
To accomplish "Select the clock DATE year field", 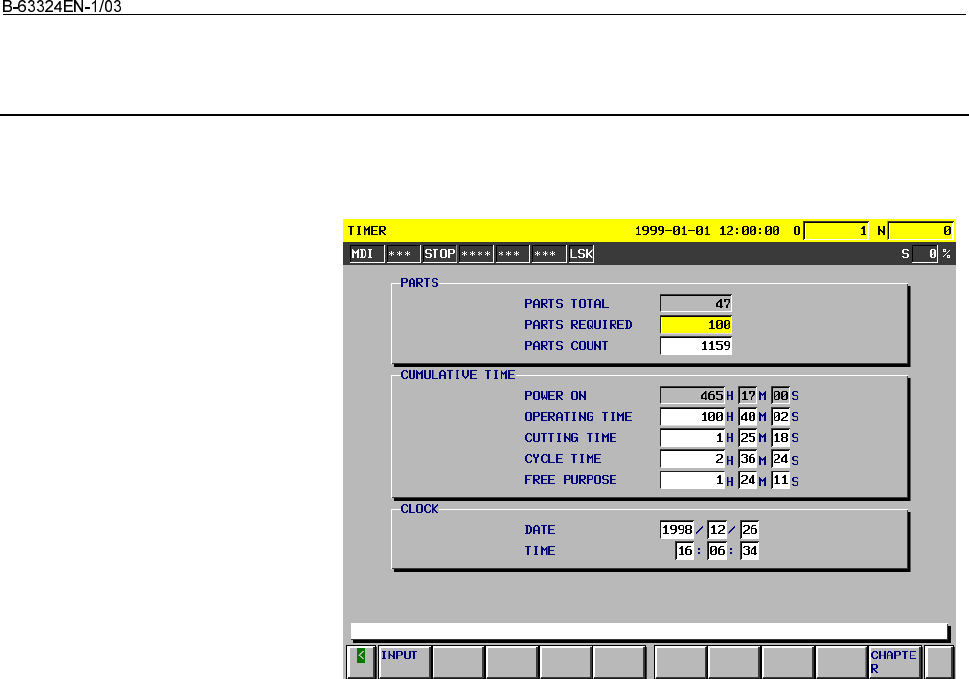I will 677,530.
